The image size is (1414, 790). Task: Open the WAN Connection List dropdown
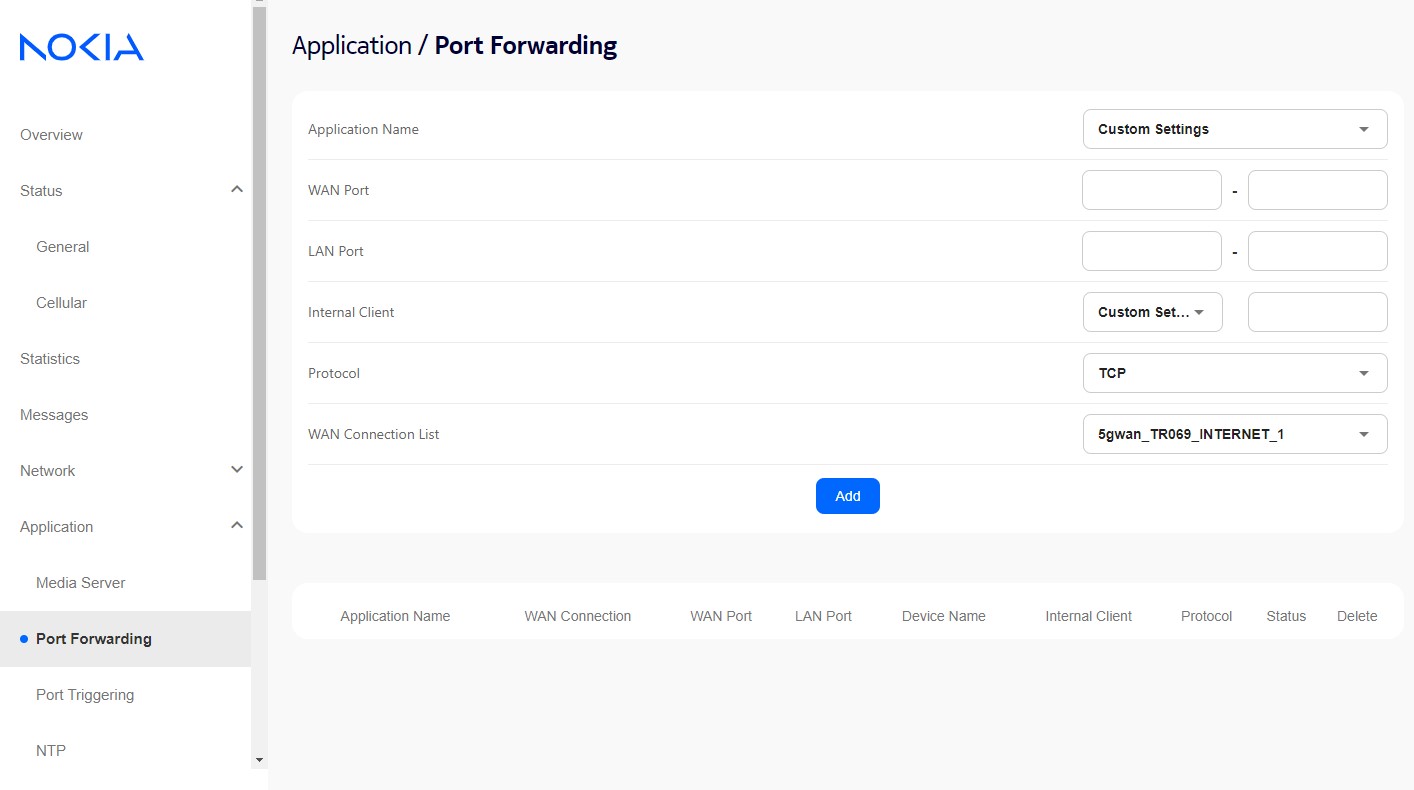tap(1234, 434)
